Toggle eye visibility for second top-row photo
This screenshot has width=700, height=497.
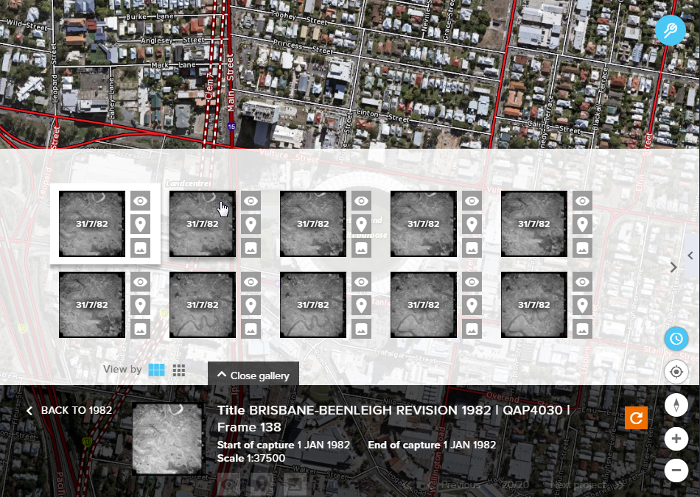[251, 201]
